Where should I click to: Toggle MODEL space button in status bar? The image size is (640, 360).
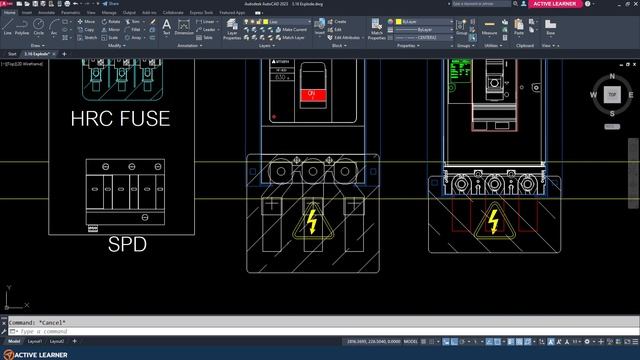point(411,342)
